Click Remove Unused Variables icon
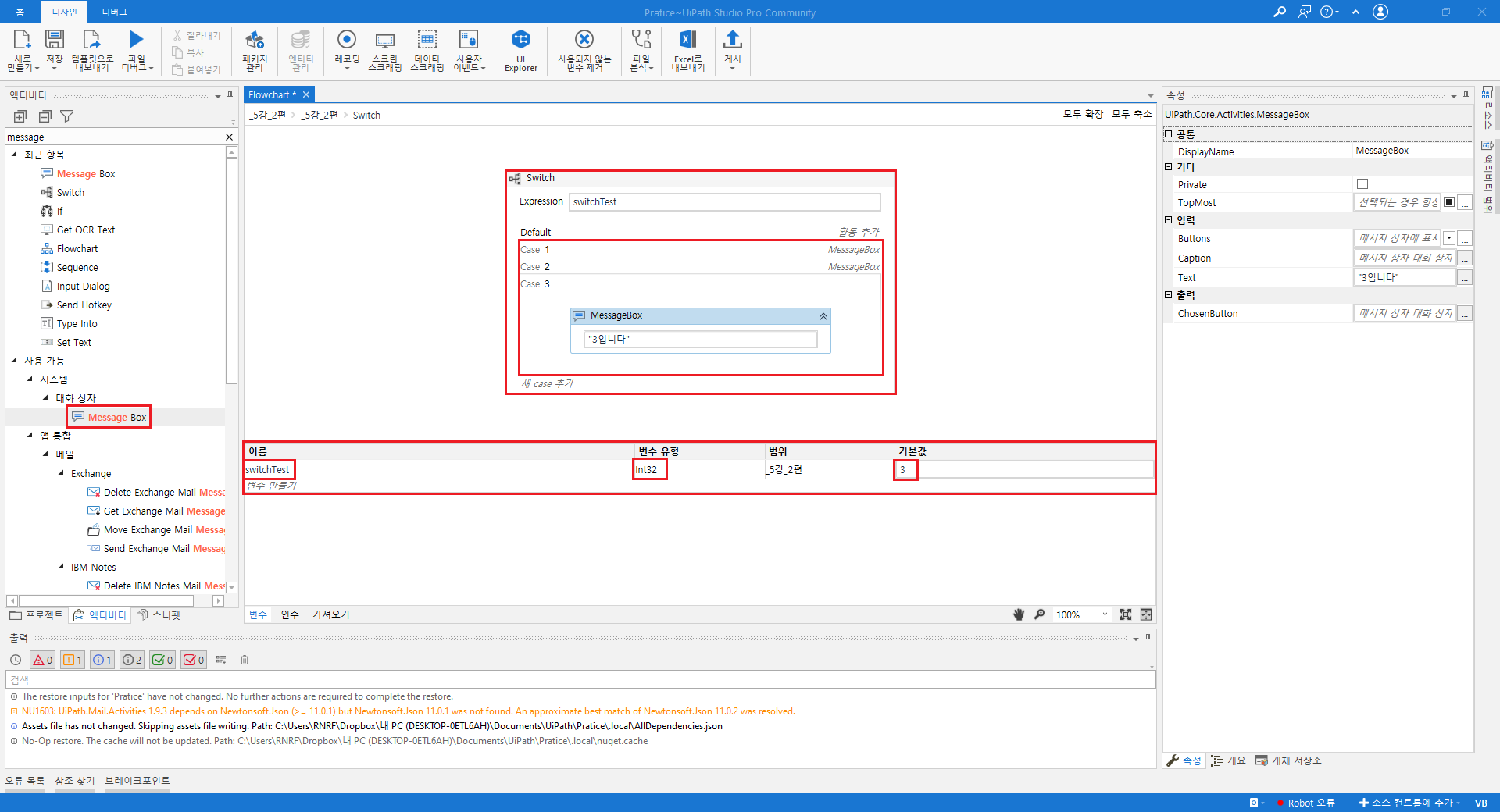 [x=584, y=50]
